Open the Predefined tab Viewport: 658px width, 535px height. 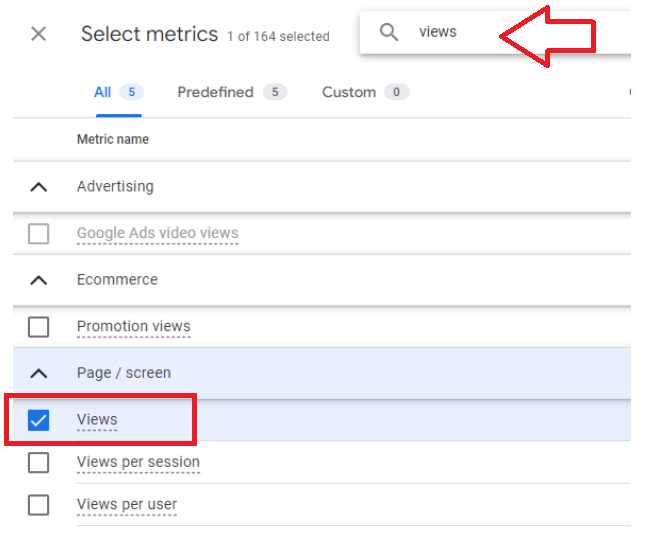[x=232, y=92]
